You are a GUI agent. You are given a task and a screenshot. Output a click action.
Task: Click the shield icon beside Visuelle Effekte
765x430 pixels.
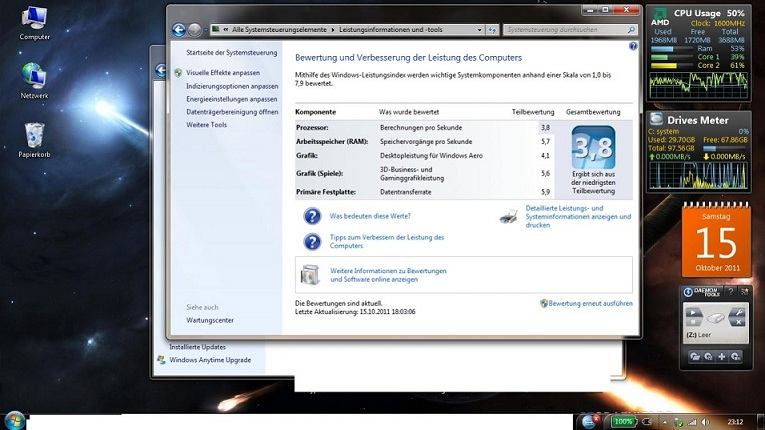tap(178, 73)
